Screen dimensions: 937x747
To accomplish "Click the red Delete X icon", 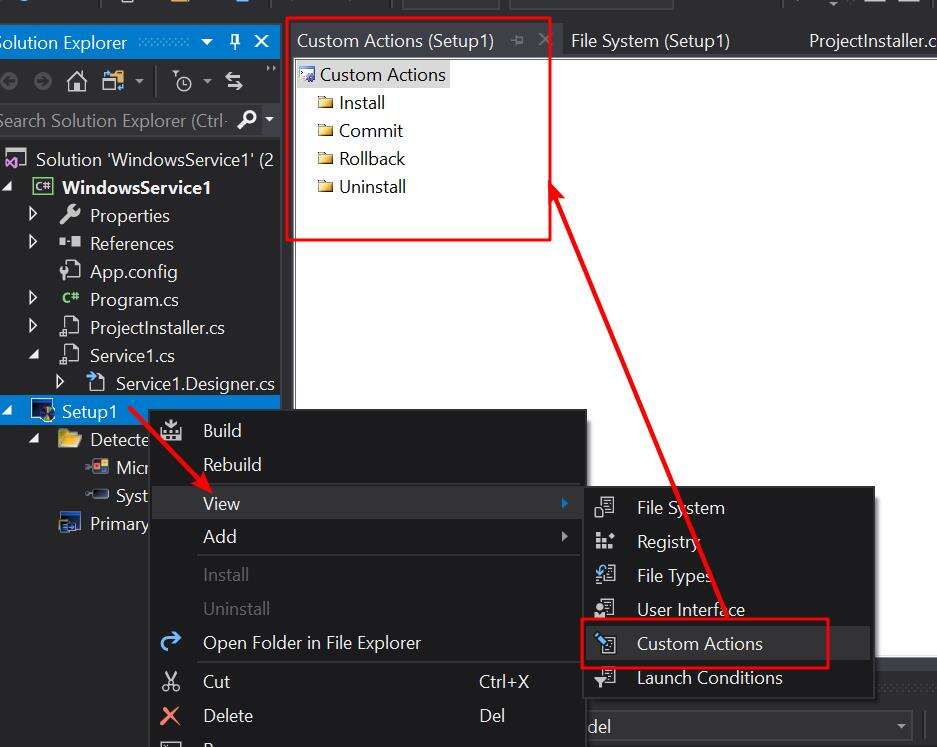I will coord(170,715).
